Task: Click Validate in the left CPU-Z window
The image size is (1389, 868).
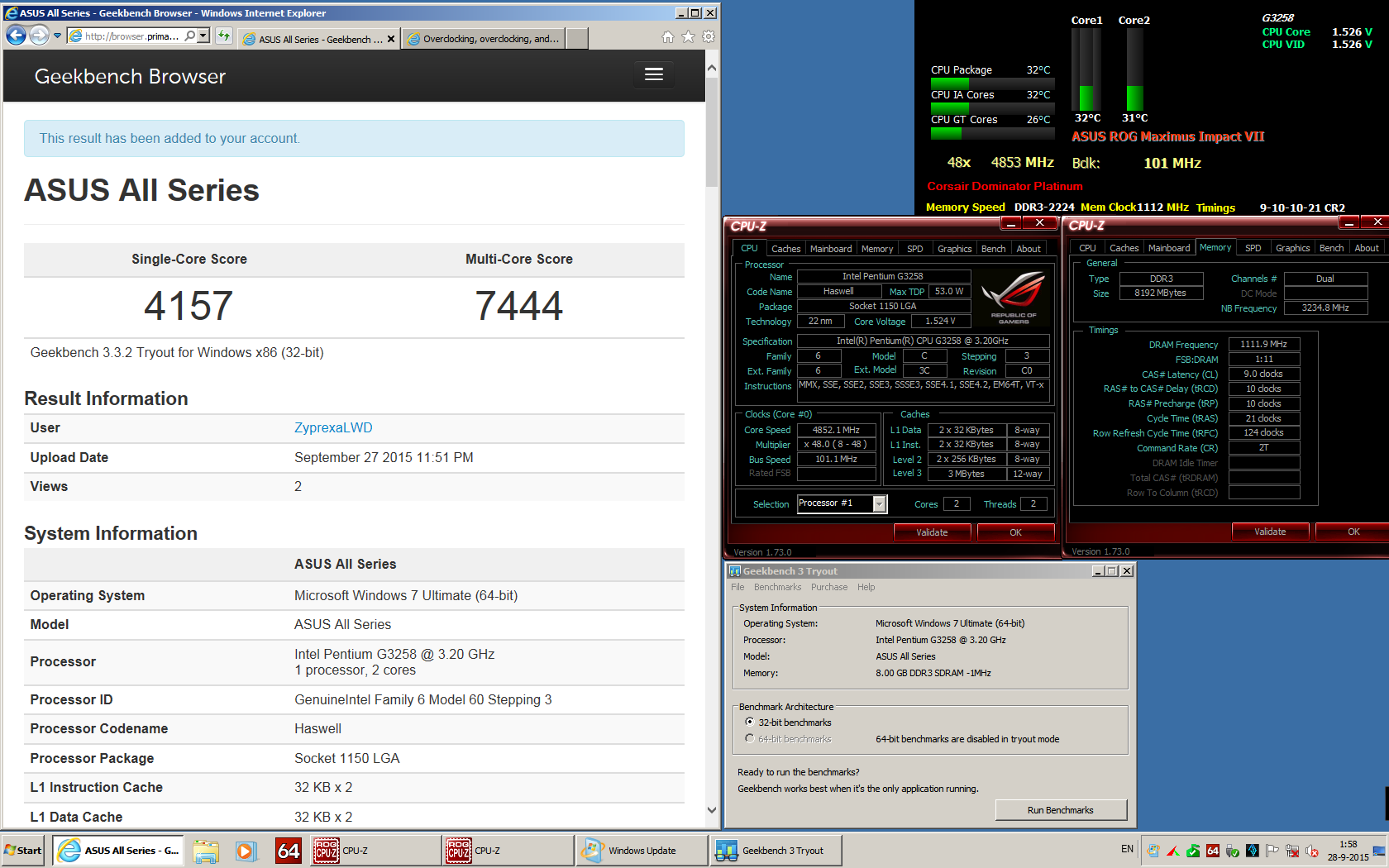Action: [932, 532]
